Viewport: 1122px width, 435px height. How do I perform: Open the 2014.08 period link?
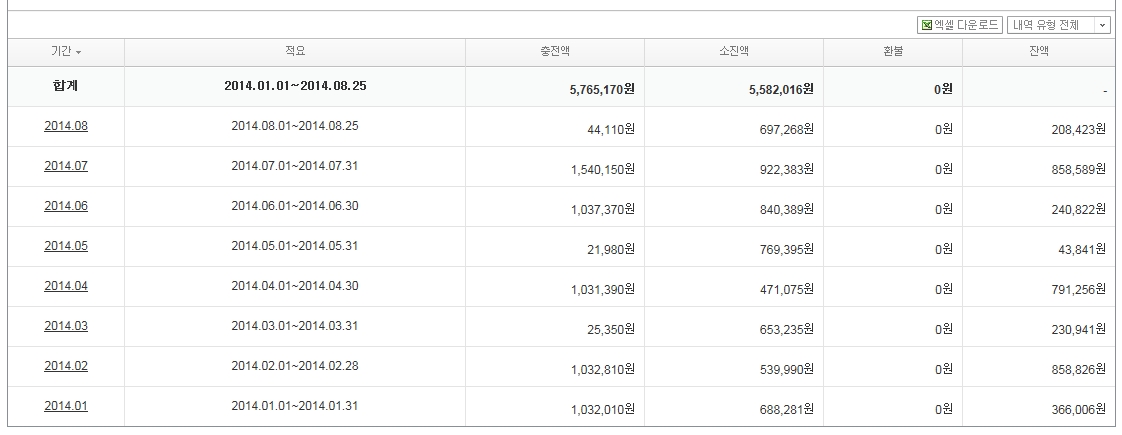coord(66,126)
